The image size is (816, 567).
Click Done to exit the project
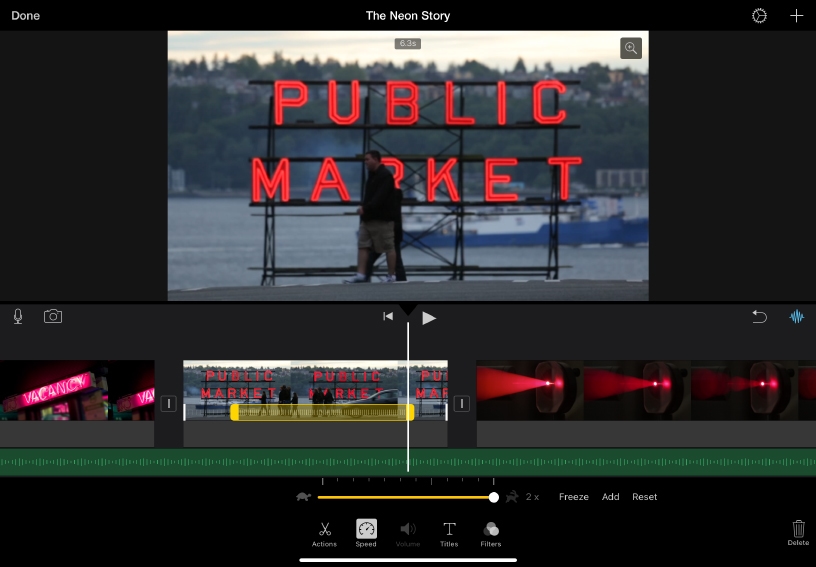25,16
